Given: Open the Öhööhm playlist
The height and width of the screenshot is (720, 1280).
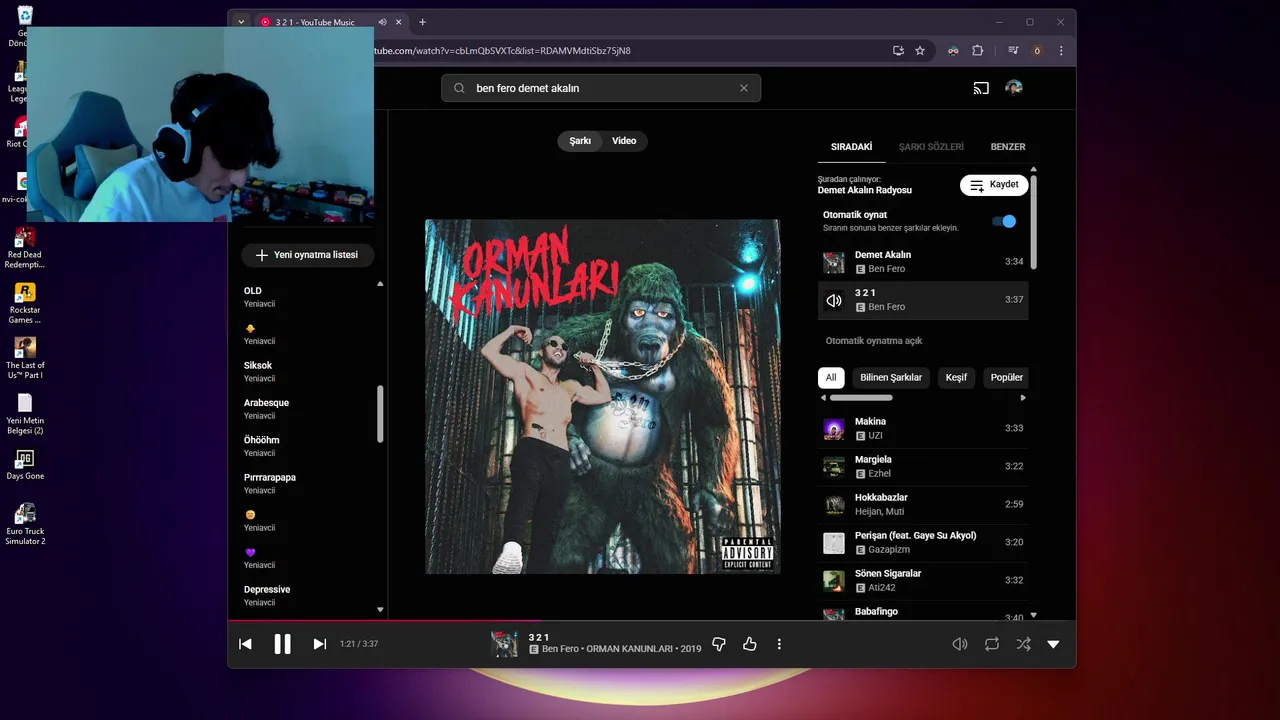Looking at the screenshot, I should click(x=307, y=446).
